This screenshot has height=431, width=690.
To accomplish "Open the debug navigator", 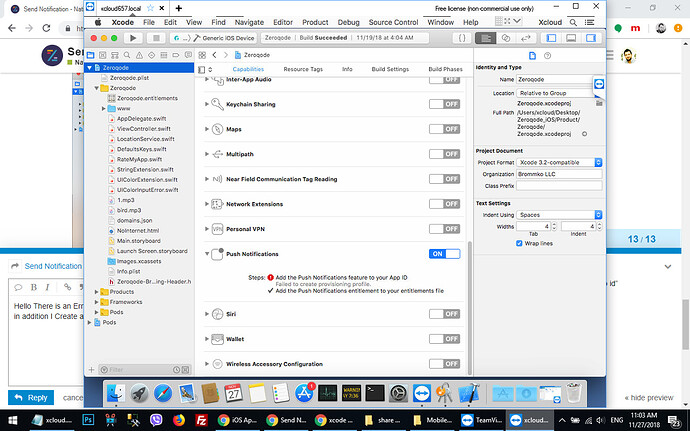I will pyautogui.click(x=164, y=55).
